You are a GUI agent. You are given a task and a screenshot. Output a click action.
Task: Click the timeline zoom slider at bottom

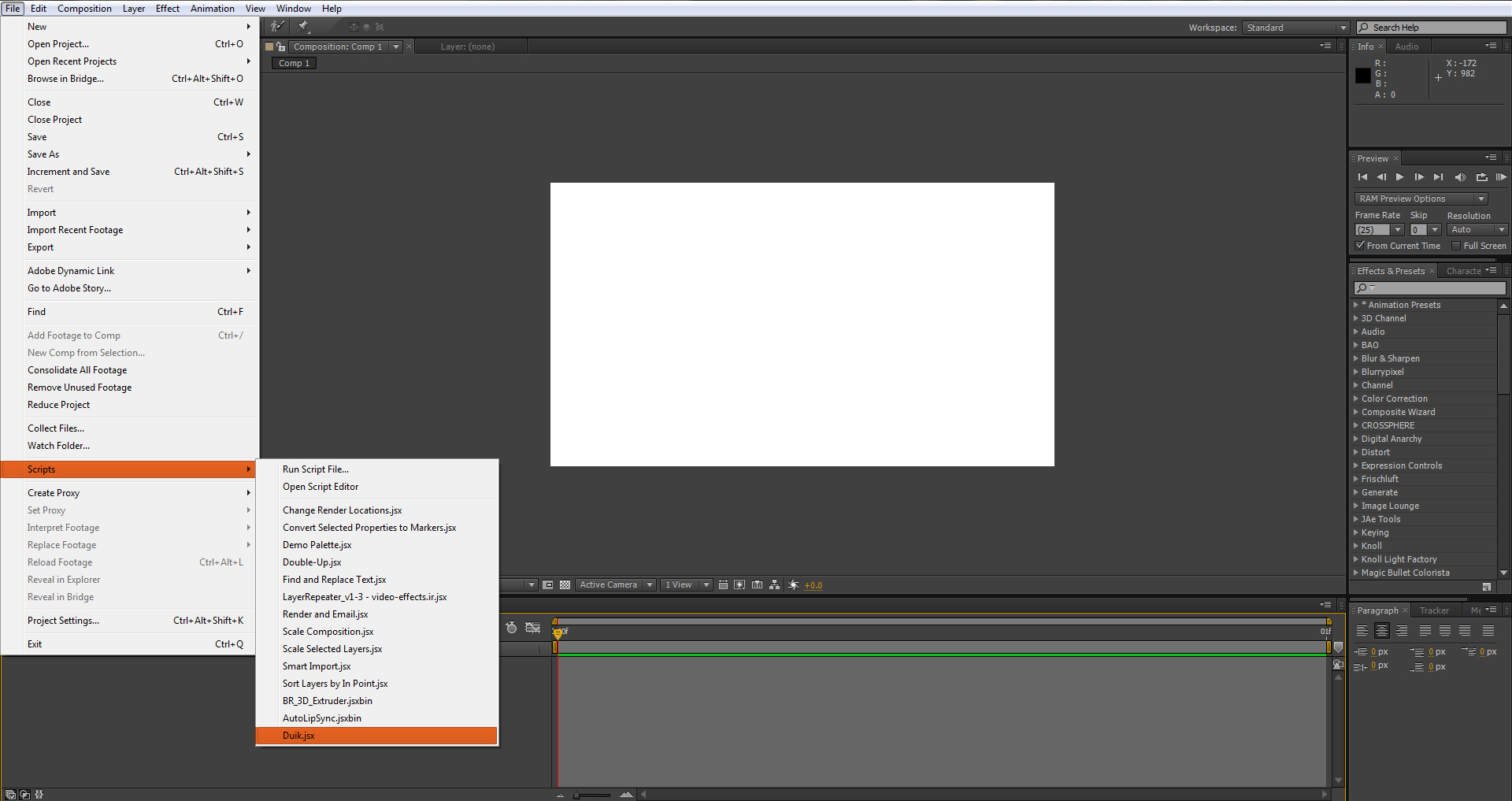592,795
